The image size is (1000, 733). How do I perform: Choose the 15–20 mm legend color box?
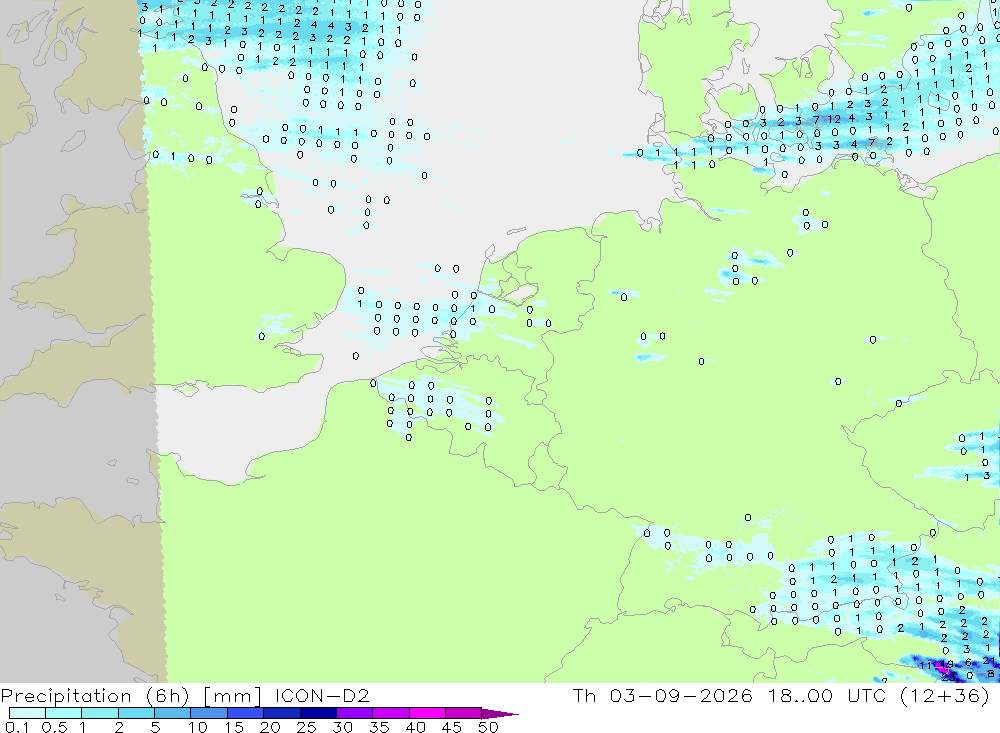pos(246,713)
